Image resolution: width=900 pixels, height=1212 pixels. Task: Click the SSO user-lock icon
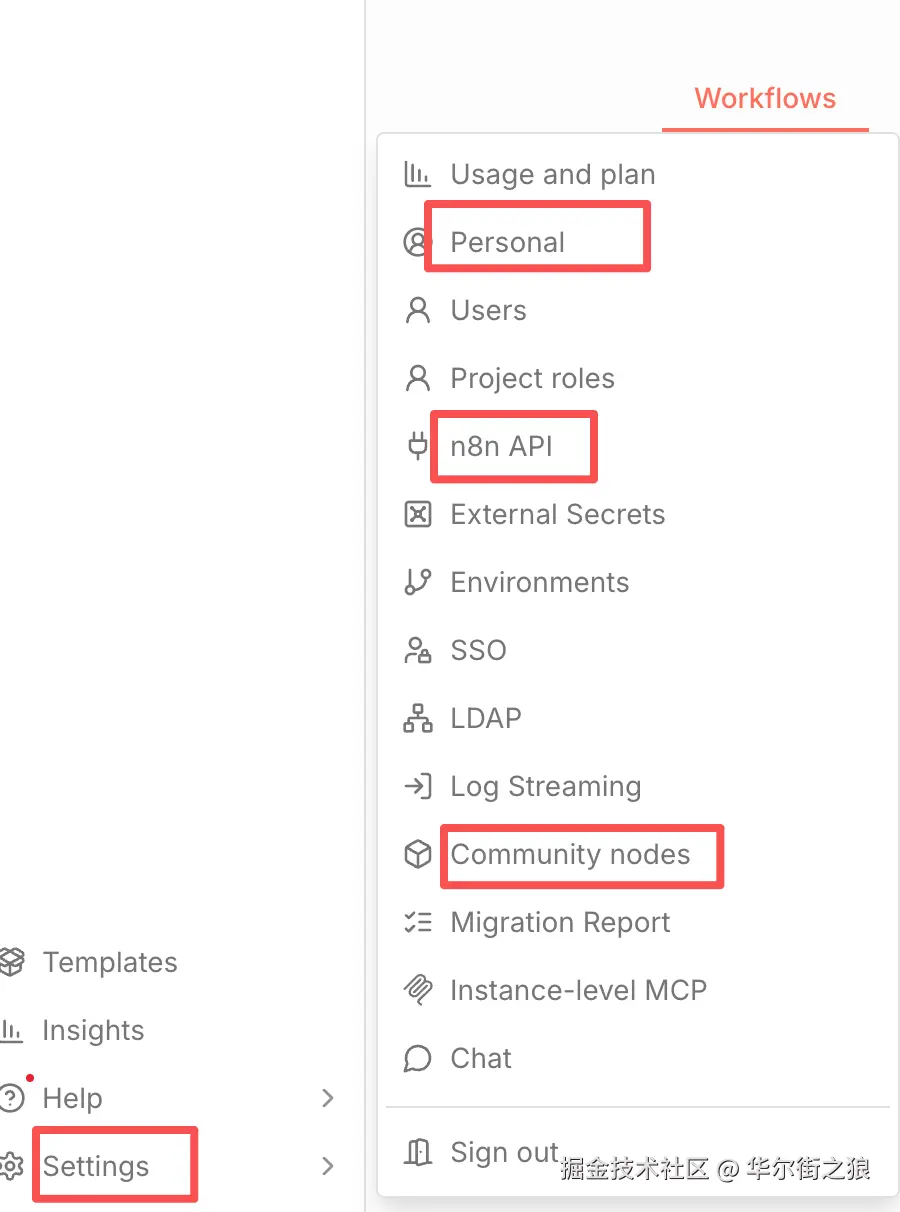[417, 650]
